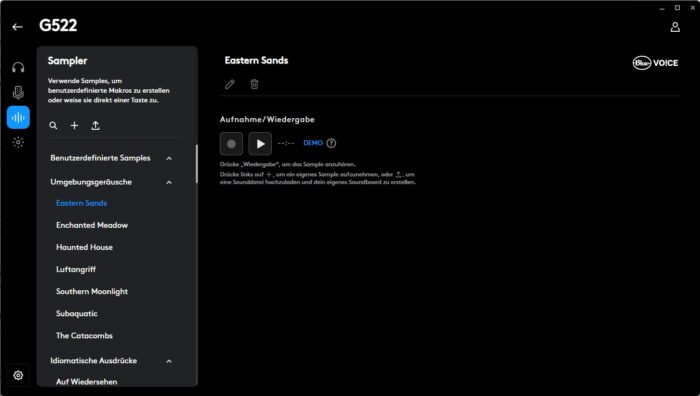Select the Subaquatic sample
The image size is (700, 396).
coord(77,313)
